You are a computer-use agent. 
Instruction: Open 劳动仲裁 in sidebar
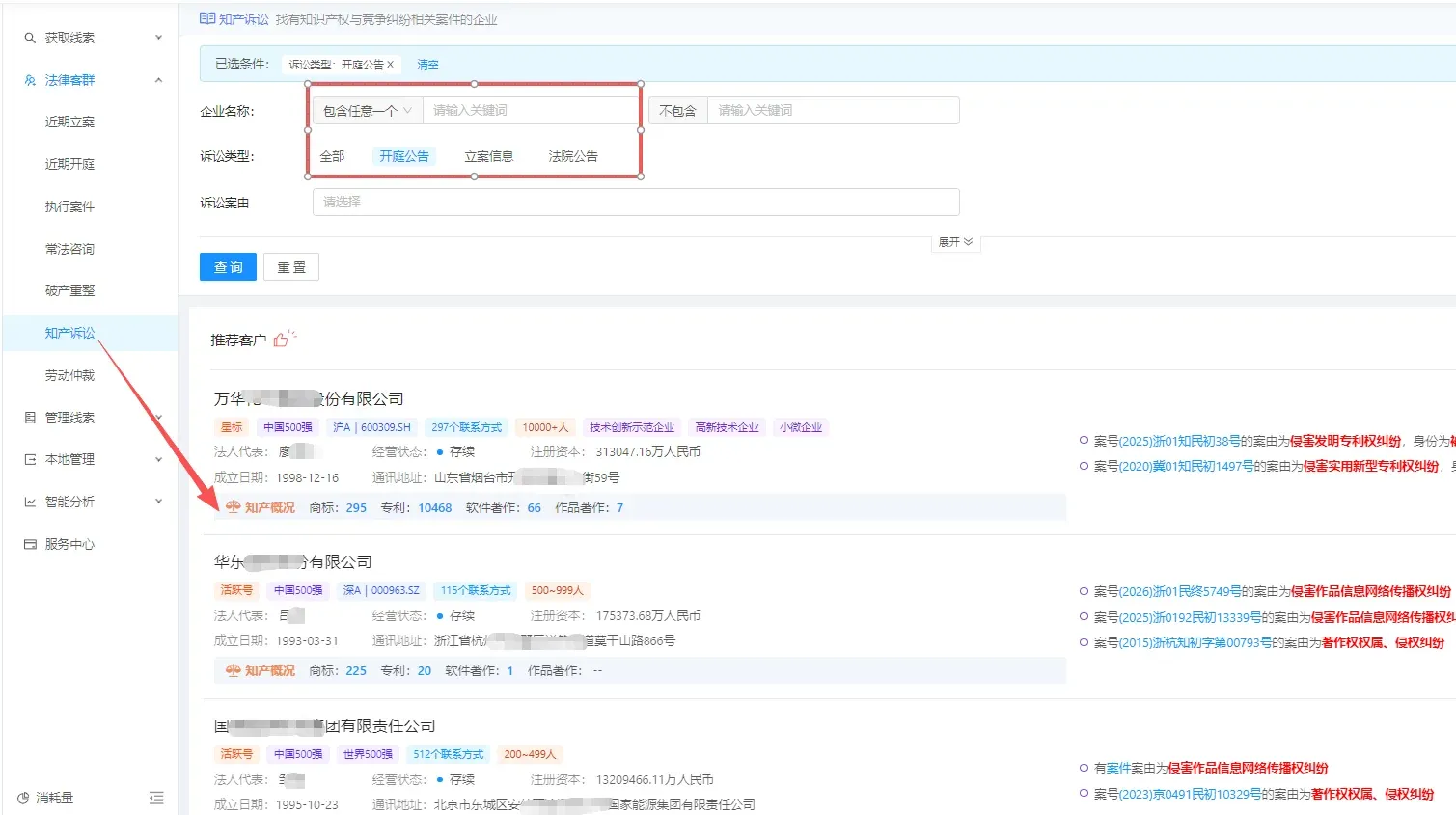pos(69,375)
